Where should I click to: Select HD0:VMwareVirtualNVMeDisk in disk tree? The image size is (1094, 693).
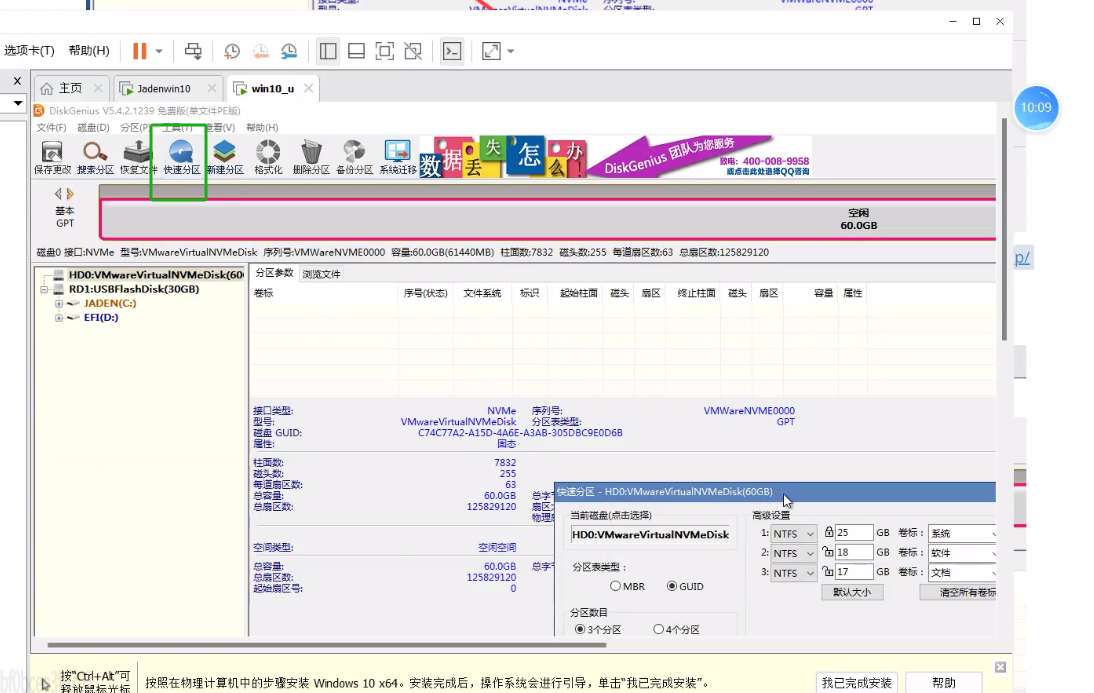click(156, 275)
